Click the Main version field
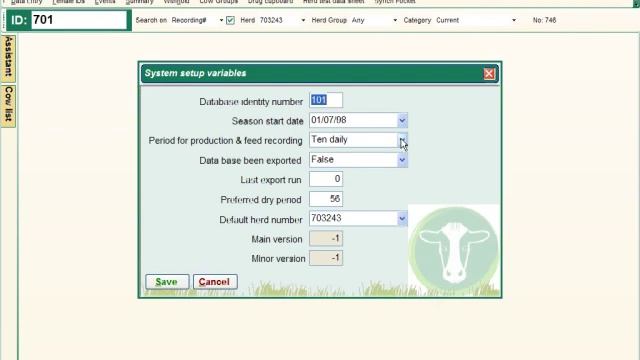640x360 pixels. click(326, 239)
